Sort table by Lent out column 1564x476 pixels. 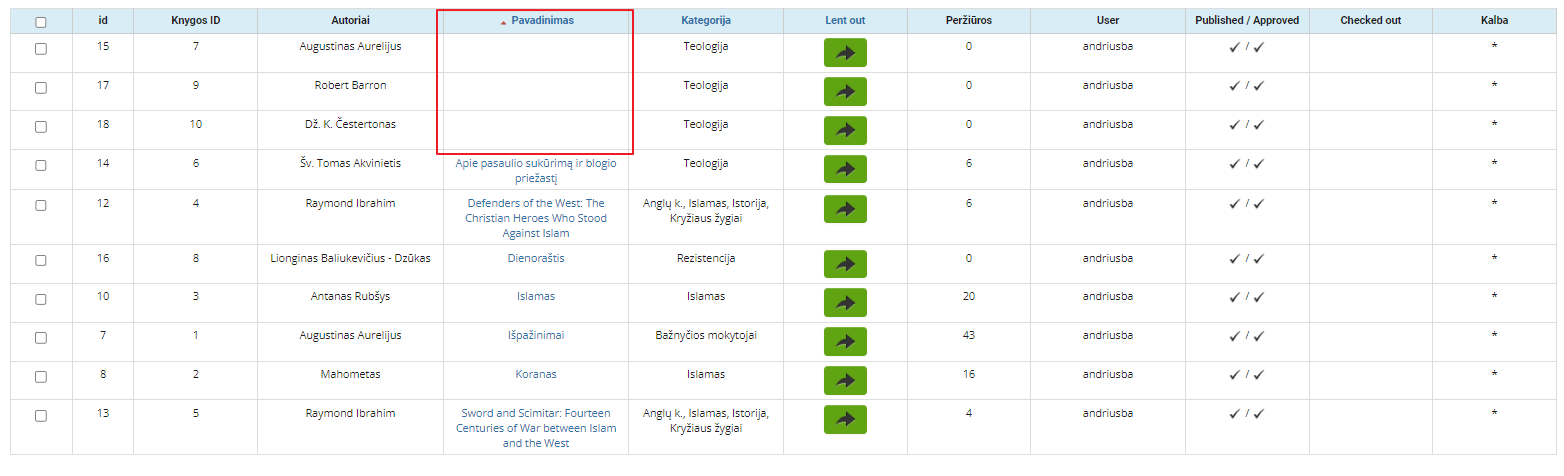coord(845,20)
